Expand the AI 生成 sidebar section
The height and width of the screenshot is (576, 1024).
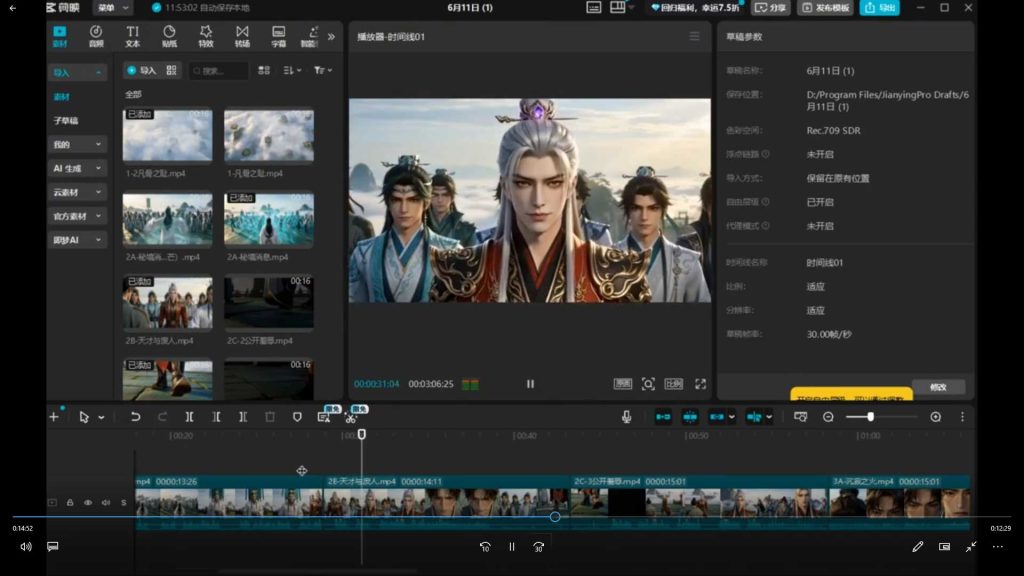tap(77, 168)
